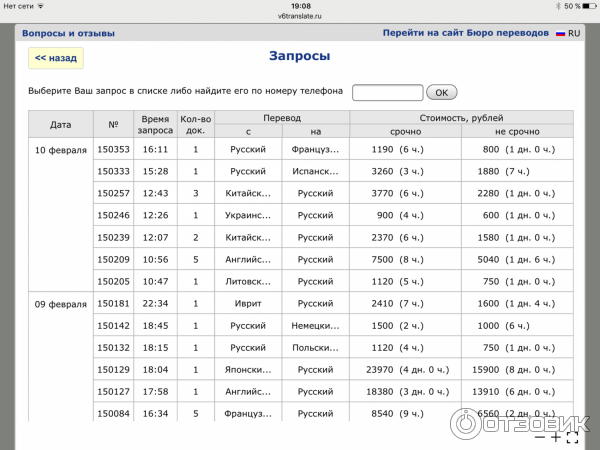Select request number 150129
The height and width of the screenshot is (450, 600).
[113, 369]
